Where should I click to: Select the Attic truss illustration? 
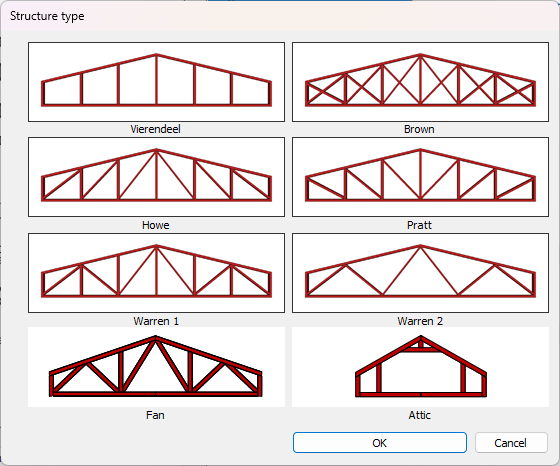[x=420, y=367]
